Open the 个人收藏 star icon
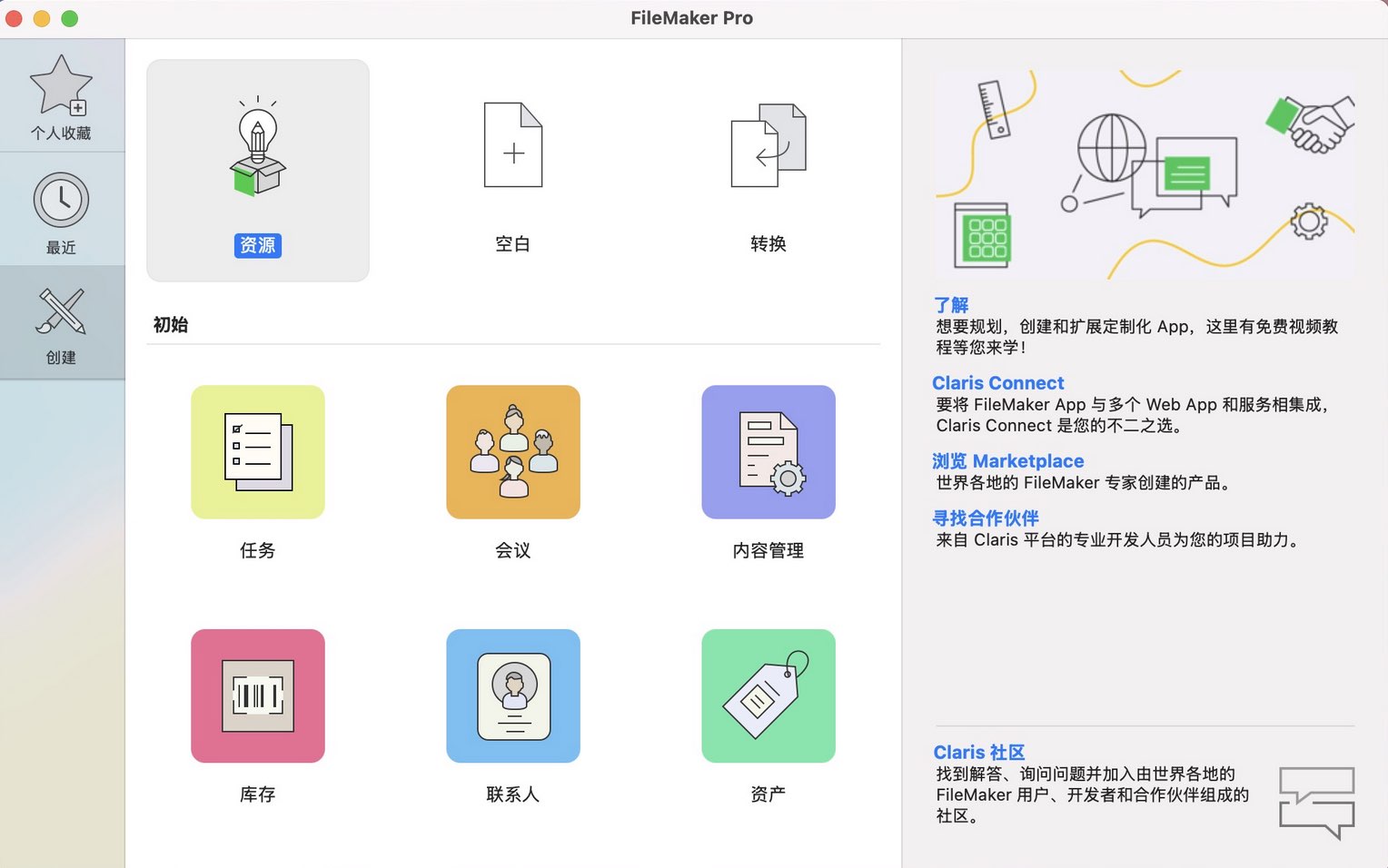The image size is (1388, 868). [x=61, y=85]
